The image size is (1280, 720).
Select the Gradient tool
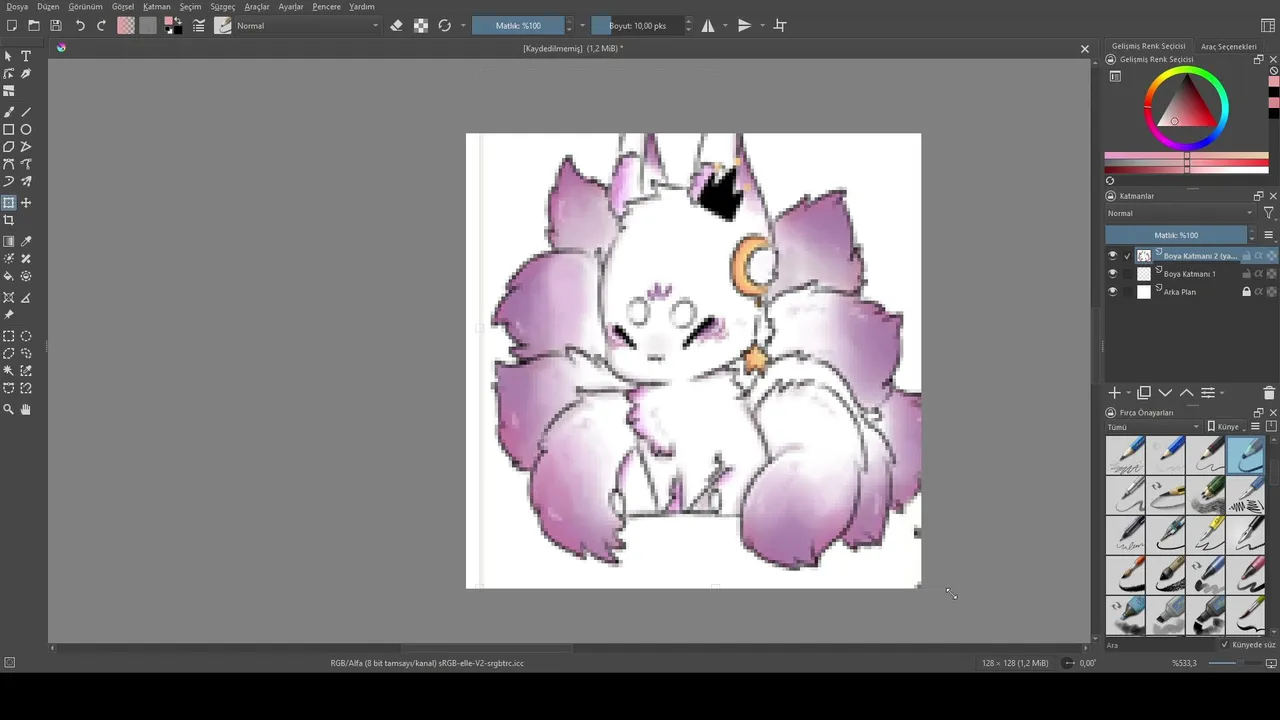point(9,241)
